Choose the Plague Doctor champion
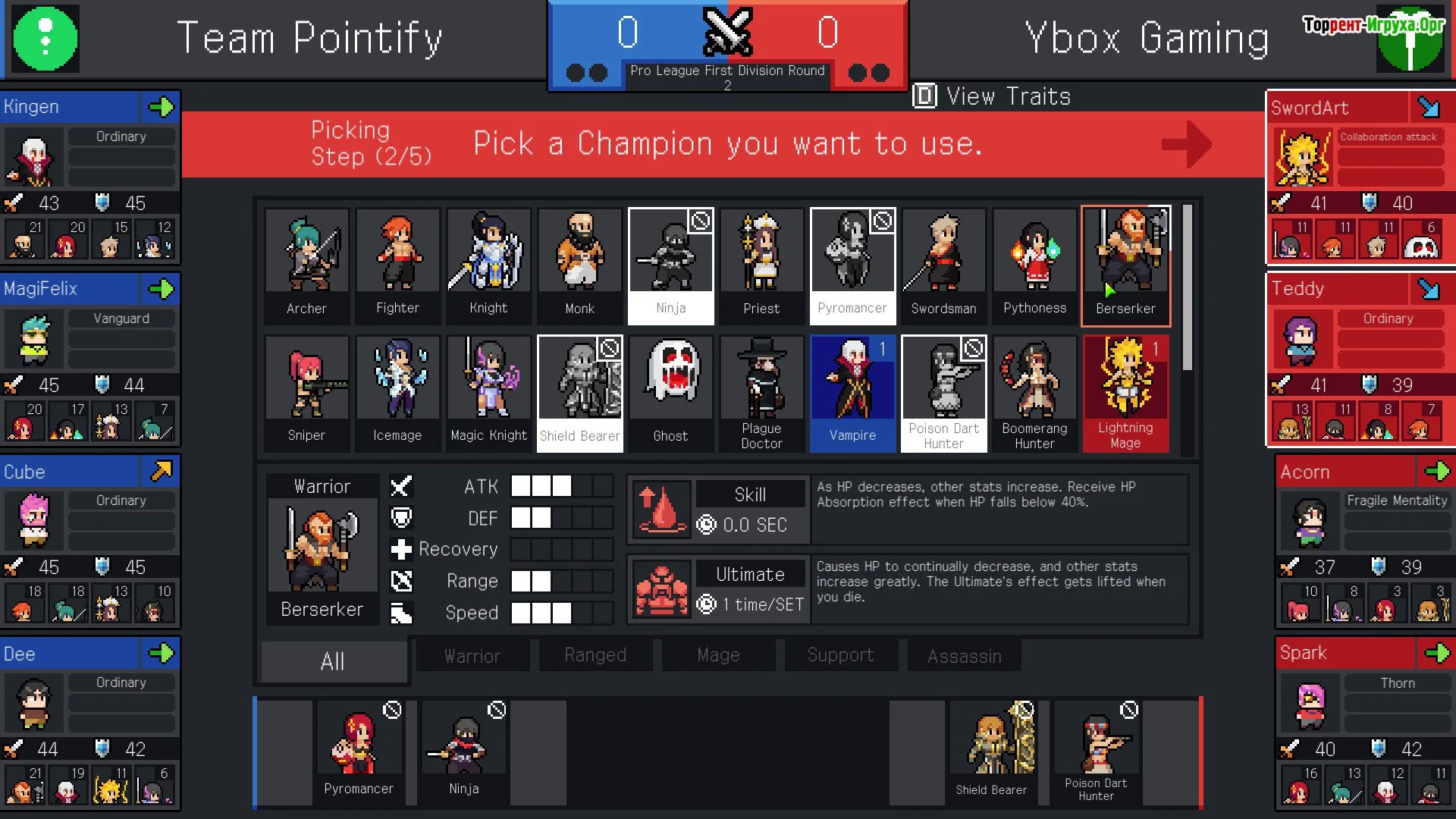Screen dimensions: 1456x819 [x=761, y=394]
